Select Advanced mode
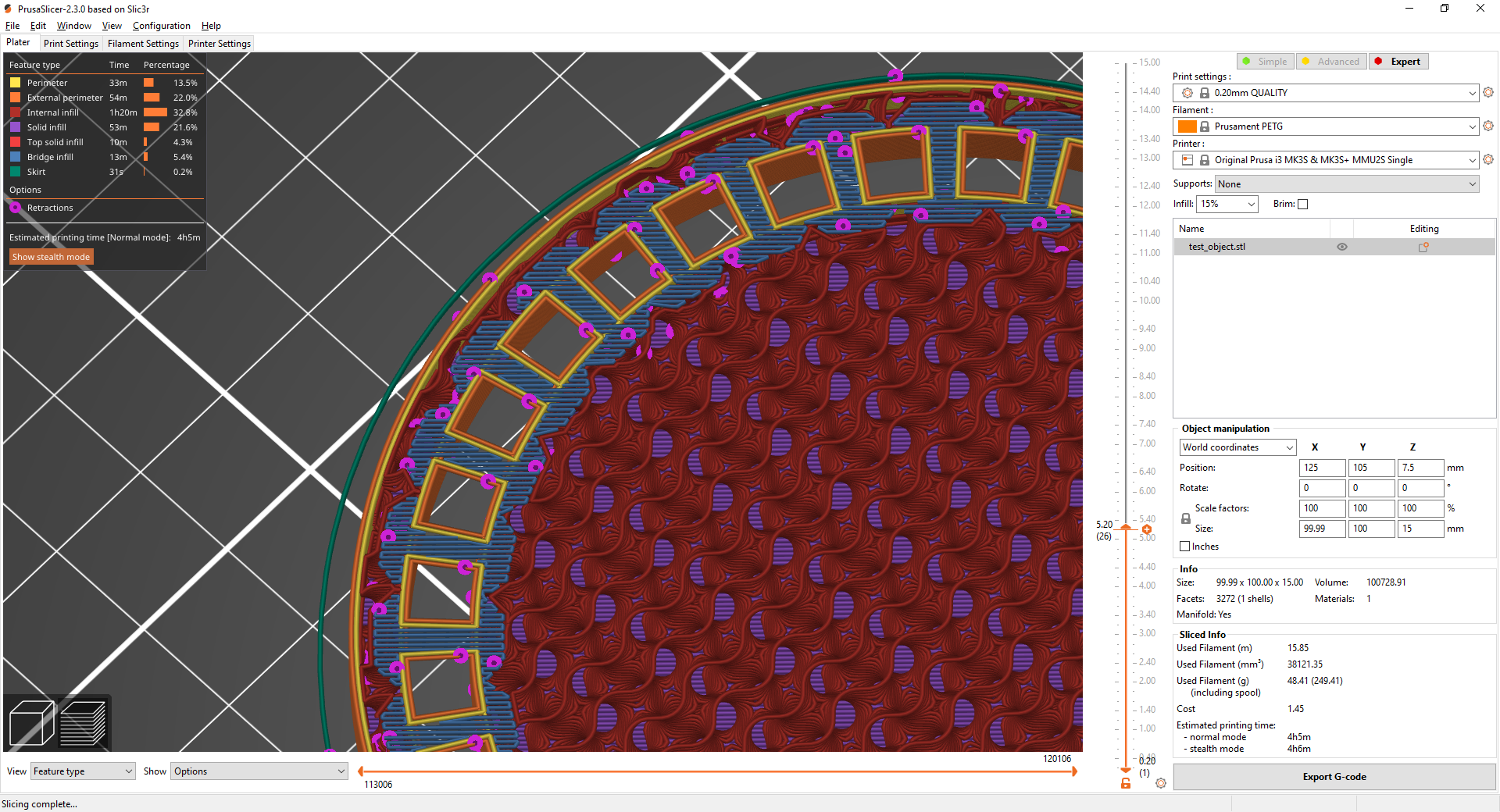 [x=1331, y=62]
